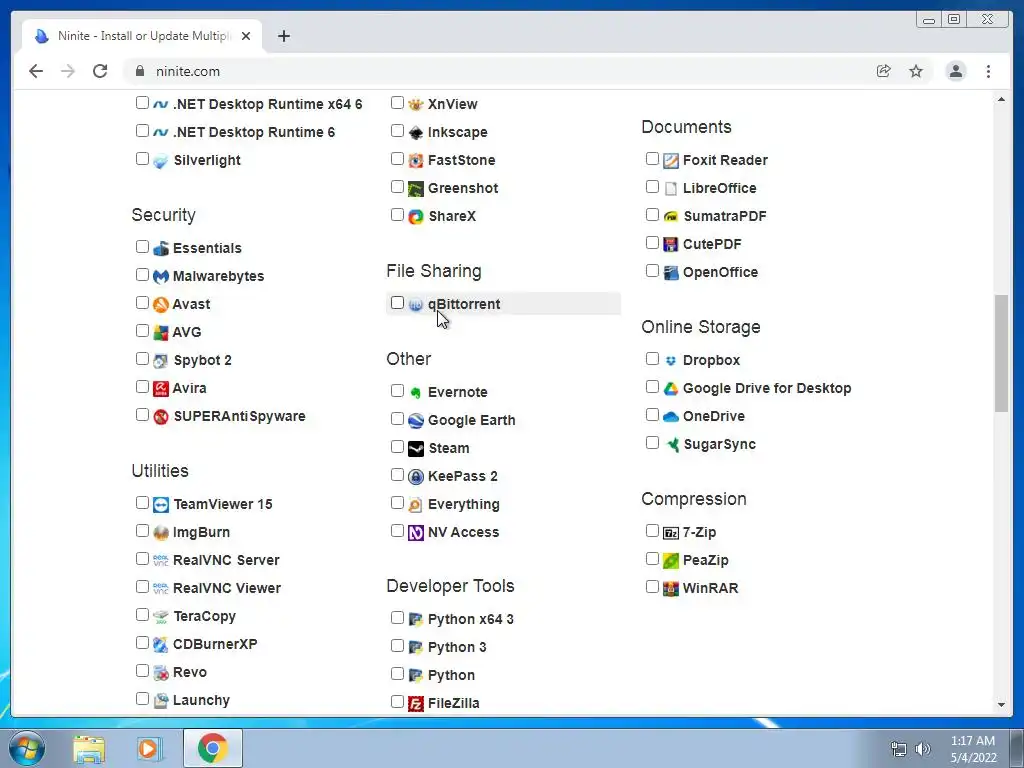Switch to the Ninite browser tab
The height and width of the screenshot is (768, 1024).
142,36
